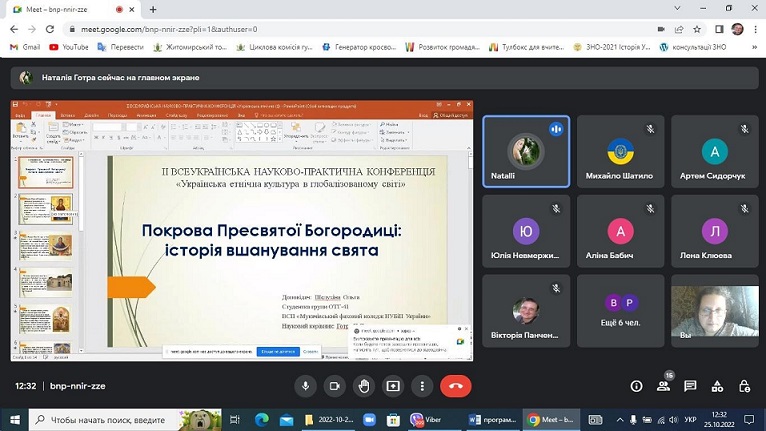This screenshot has width=766, height=431.
Task: Select Лєна Клюєва participant tile
Action: 715,231
